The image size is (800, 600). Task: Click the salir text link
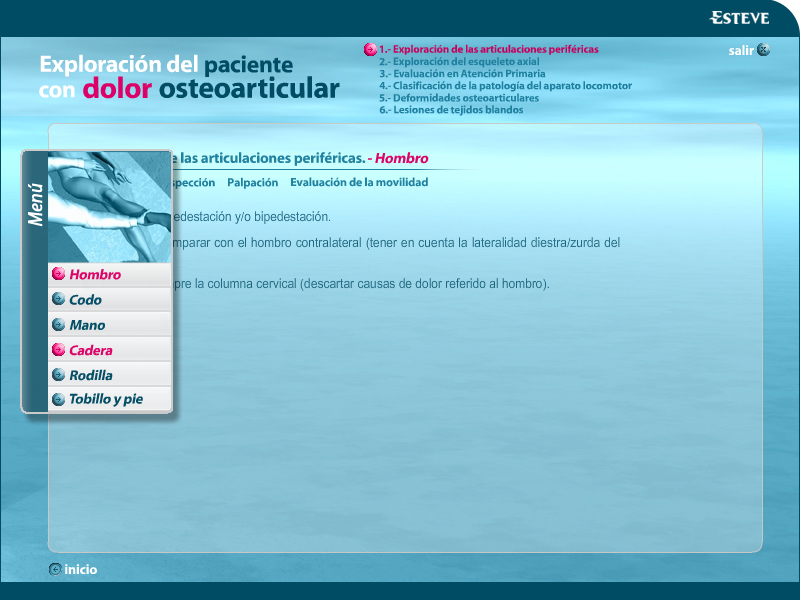pos(741,50)
